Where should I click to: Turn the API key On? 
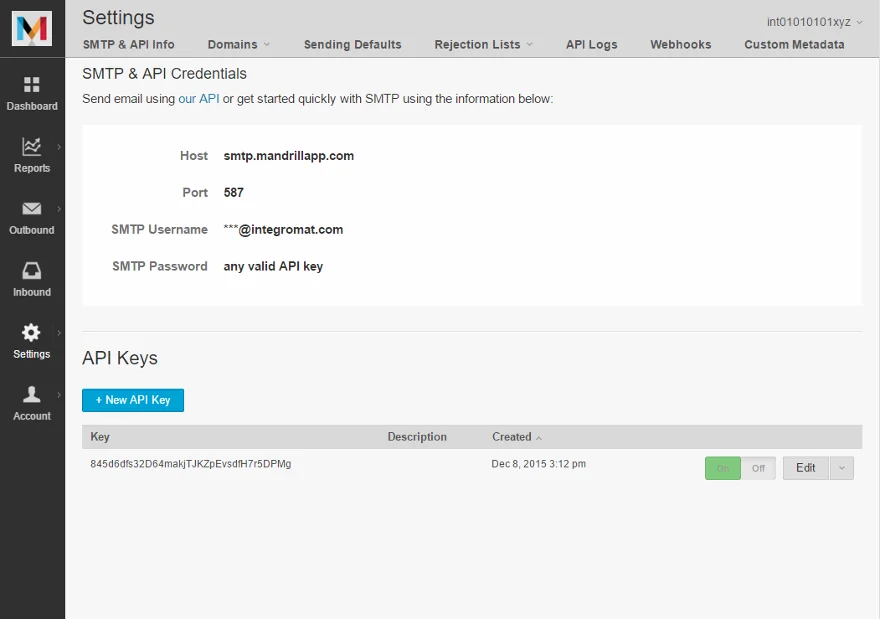click(723, 468)
